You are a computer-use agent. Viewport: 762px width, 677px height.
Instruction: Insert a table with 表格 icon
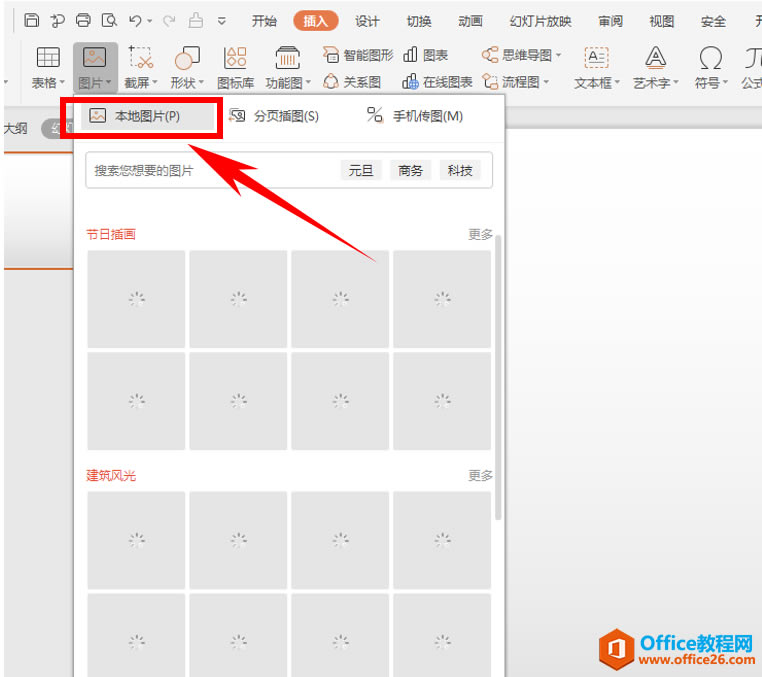click(x=48, y=68)
